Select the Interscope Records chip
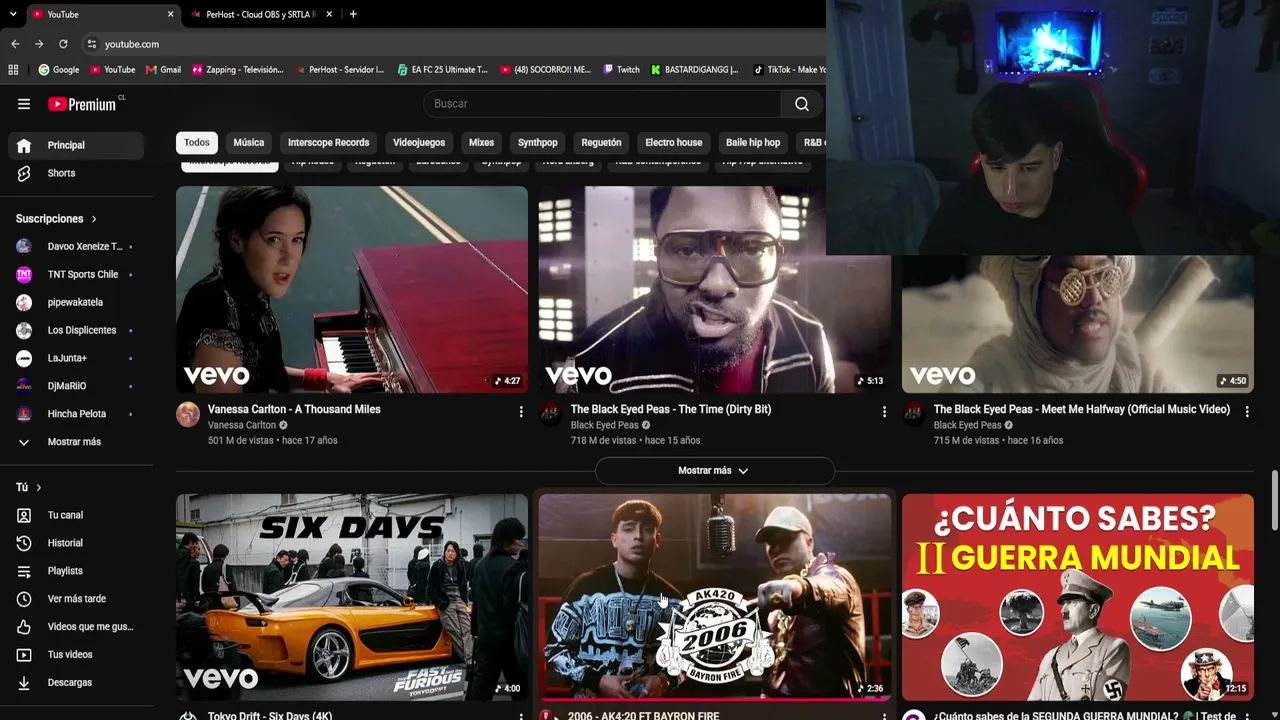Image resolution: width=1280 pixels, height=720 pixels. coord(328,142)
